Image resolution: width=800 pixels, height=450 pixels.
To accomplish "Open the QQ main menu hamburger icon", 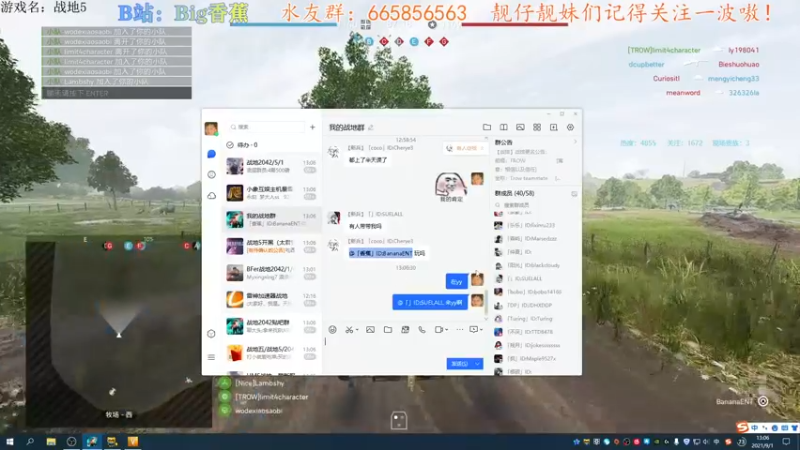I will (211, 357).
